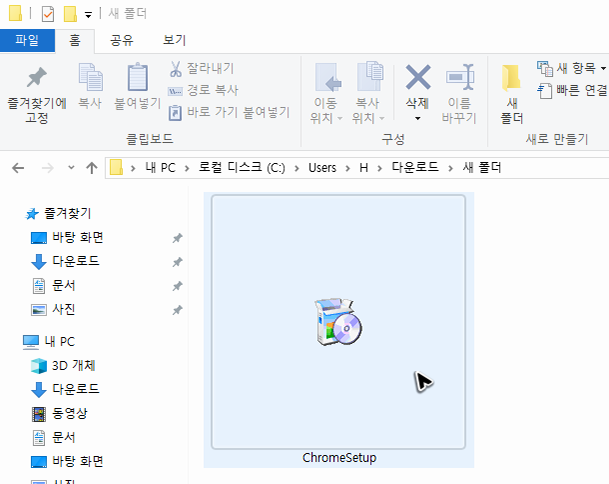Click New folder icon in quick access toolbar
Image resolution: width=609 pixels, height=484 pixels.
click(70, 14)
